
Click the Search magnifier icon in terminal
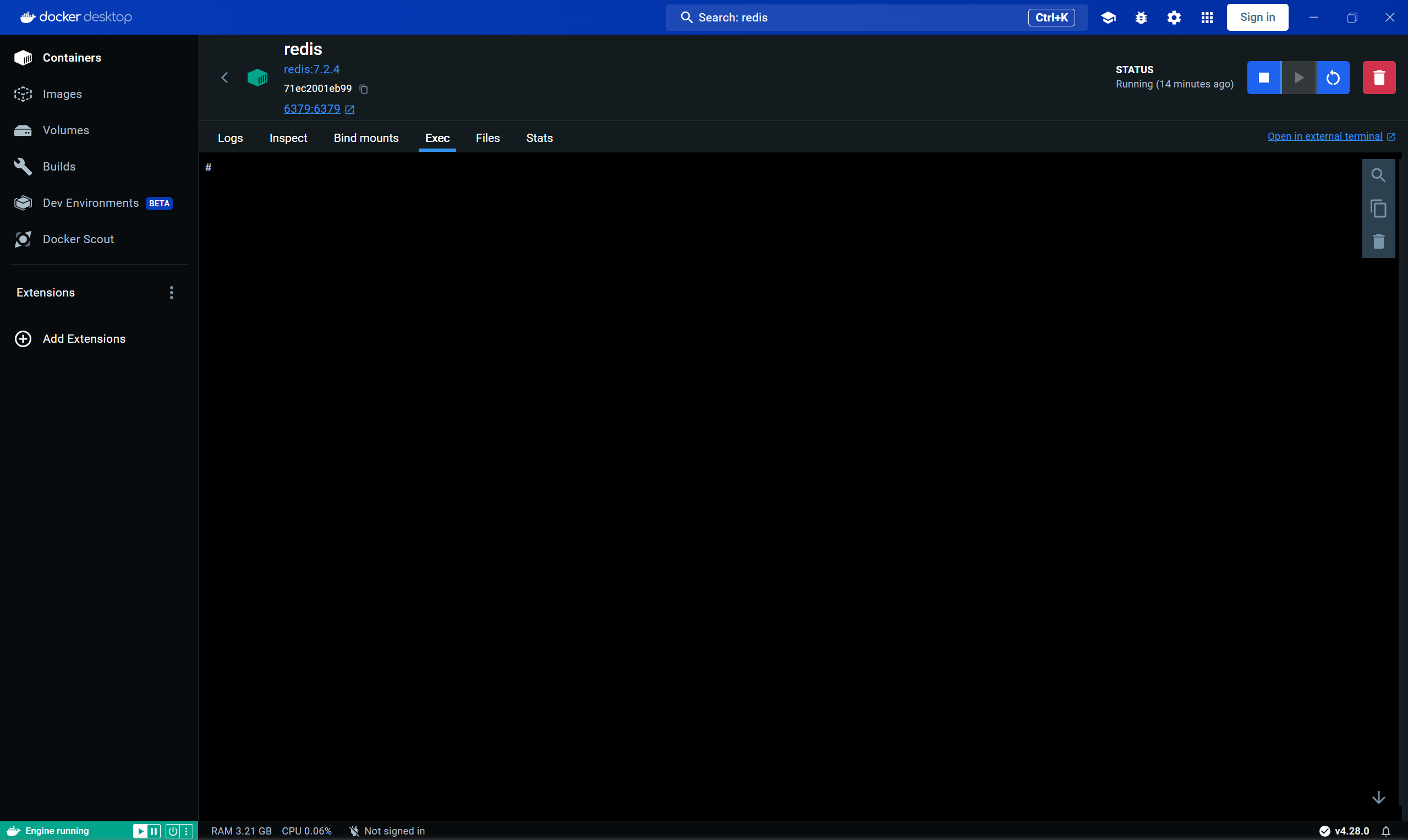click(1379, 175)
